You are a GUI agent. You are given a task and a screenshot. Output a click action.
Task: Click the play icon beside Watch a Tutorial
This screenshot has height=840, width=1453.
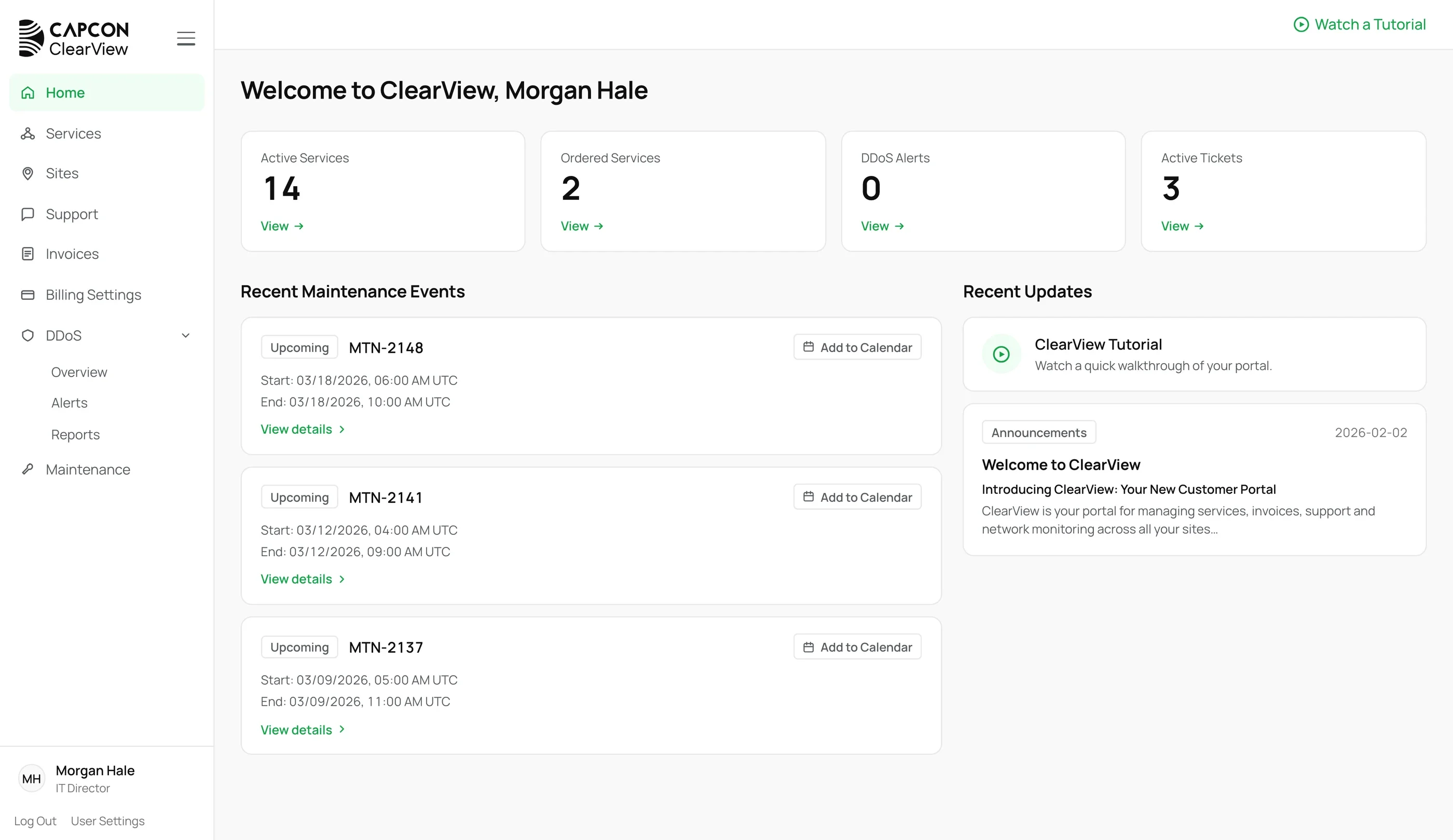[x=1301, y=25]
